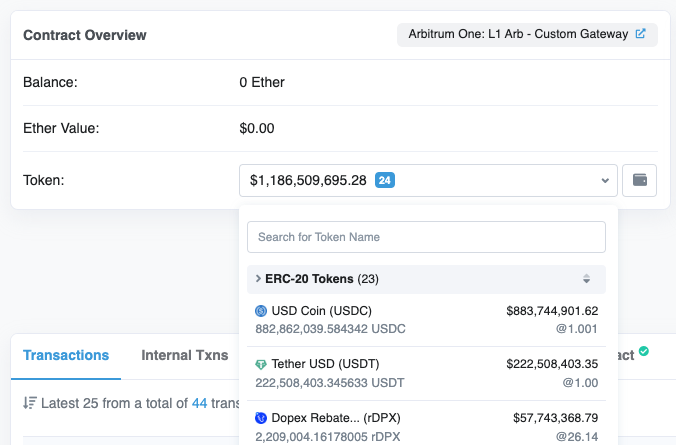Click the $222,508,403.35 USDT value
The image size is (676, 445).
click(x=552, y=364)
